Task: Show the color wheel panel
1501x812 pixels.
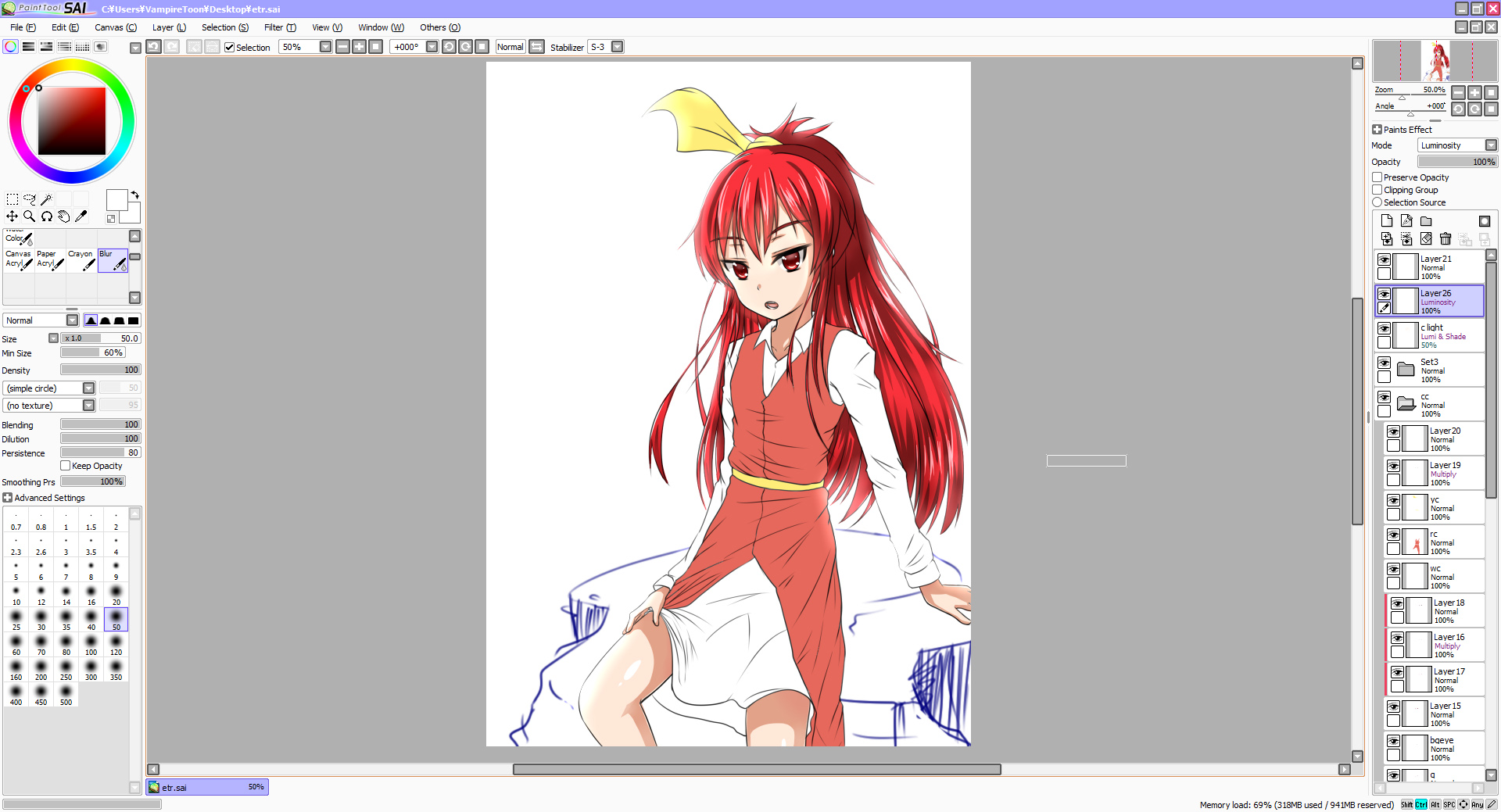Action: coord(11,47)
